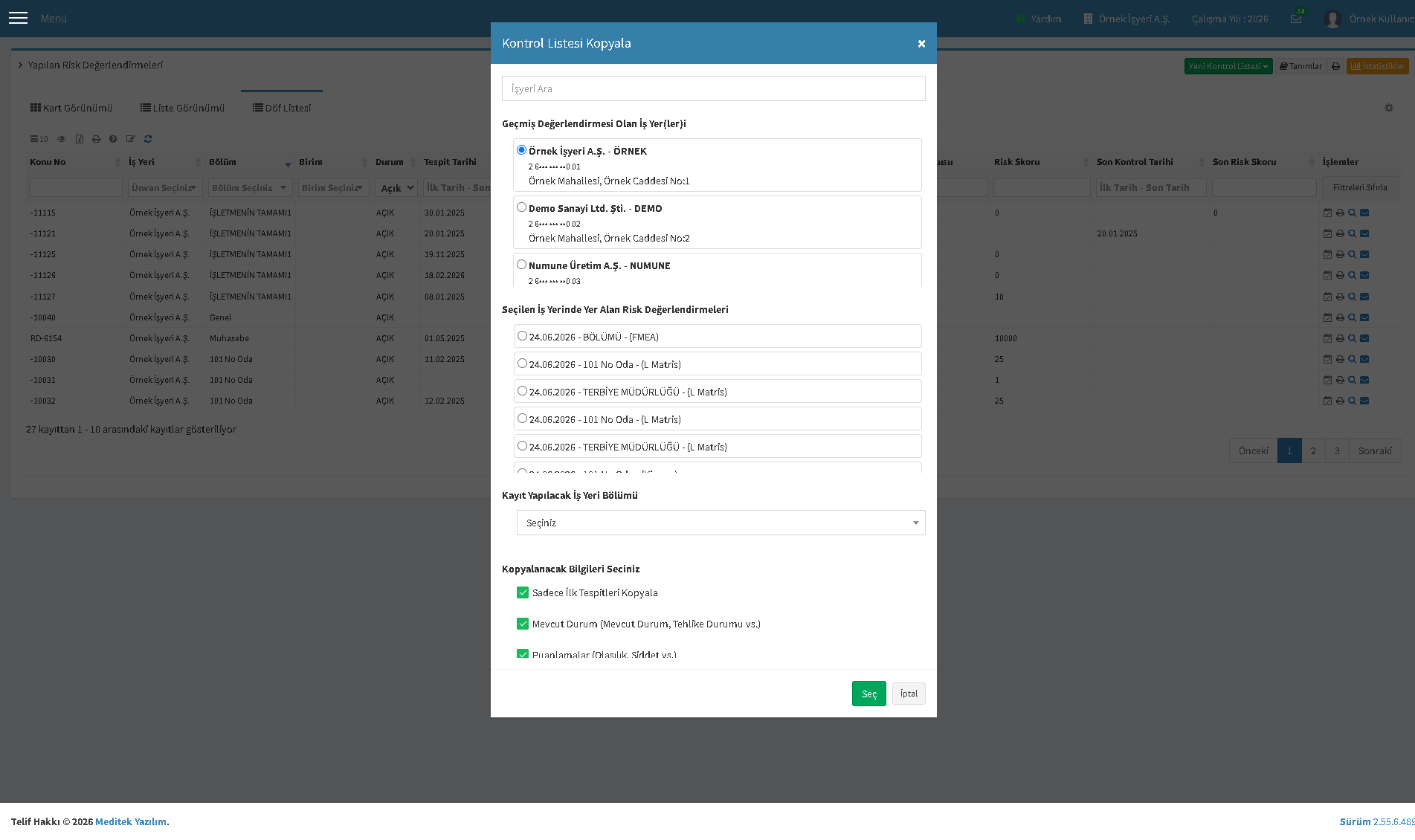Click the eye column visibility icon in grid toolbar
This screenshot has height=840, width=1415.
point(62,139)
